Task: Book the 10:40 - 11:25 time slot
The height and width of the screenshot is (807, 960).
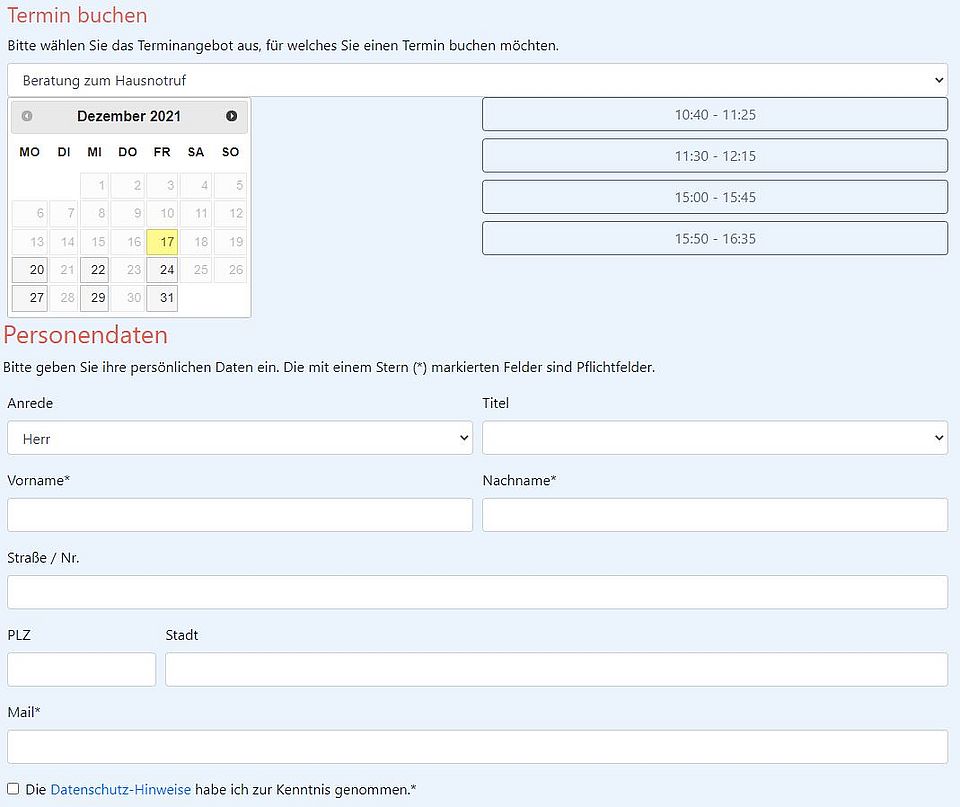Action: tap(715, 115)
